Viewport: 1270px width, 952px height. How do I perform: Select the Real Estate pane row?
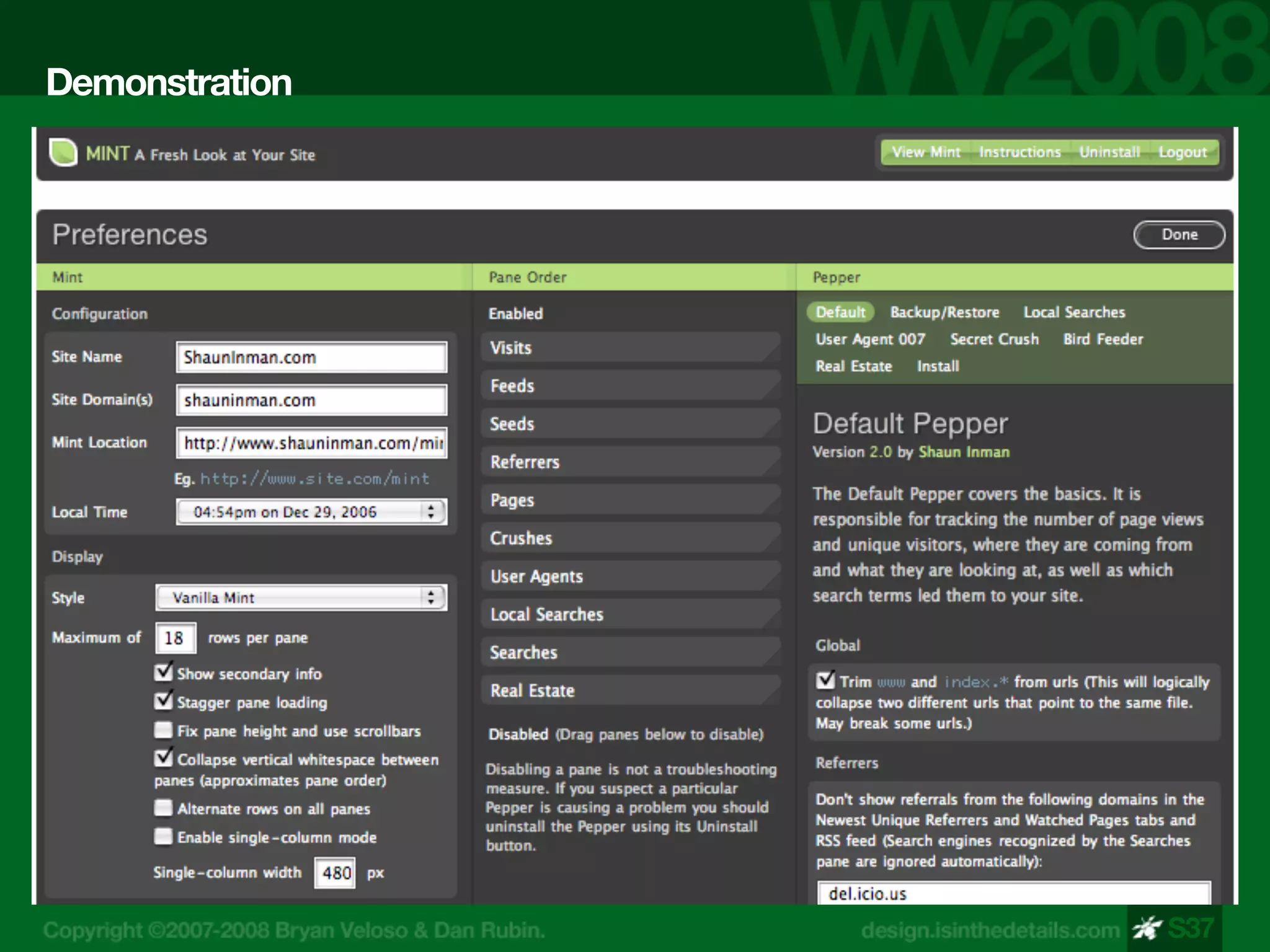(x=630, y=690)
